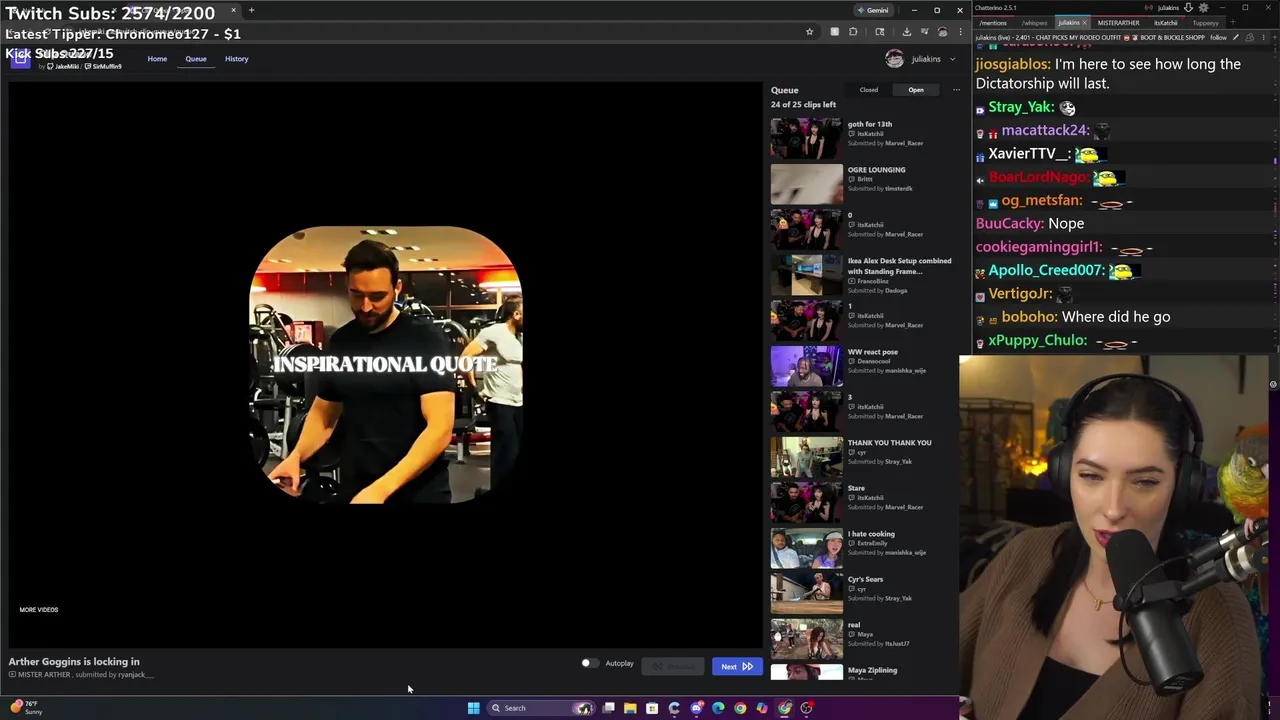
Task: Switch to /whispers tab in Chatterino
Action: tap(1034, 22)
